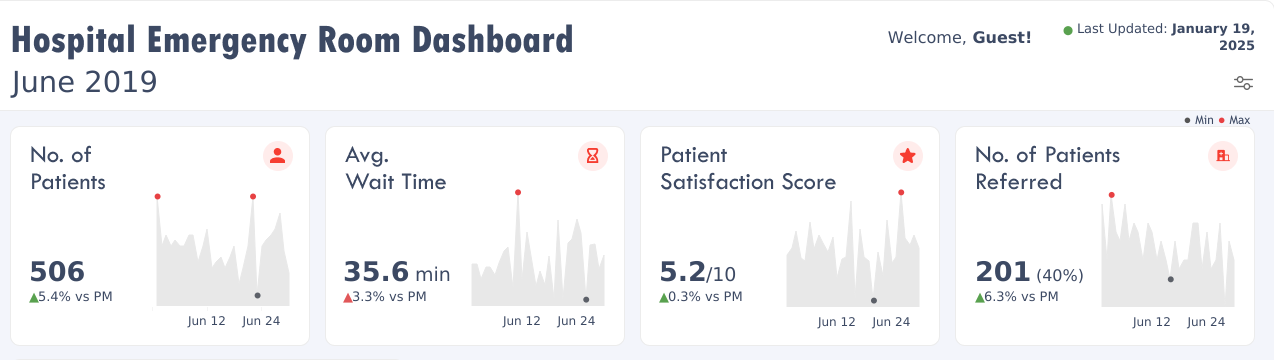This screenshot has height=360, width=1274.
Task: Click the Guest! username text
Action: point(1002,38)
